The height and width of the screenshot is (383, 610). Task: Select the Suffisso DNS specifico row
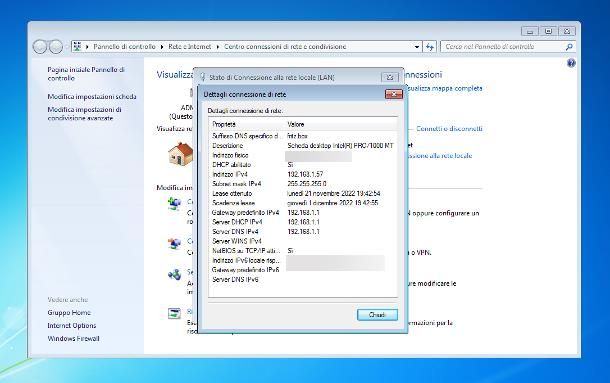pos(303,136)
